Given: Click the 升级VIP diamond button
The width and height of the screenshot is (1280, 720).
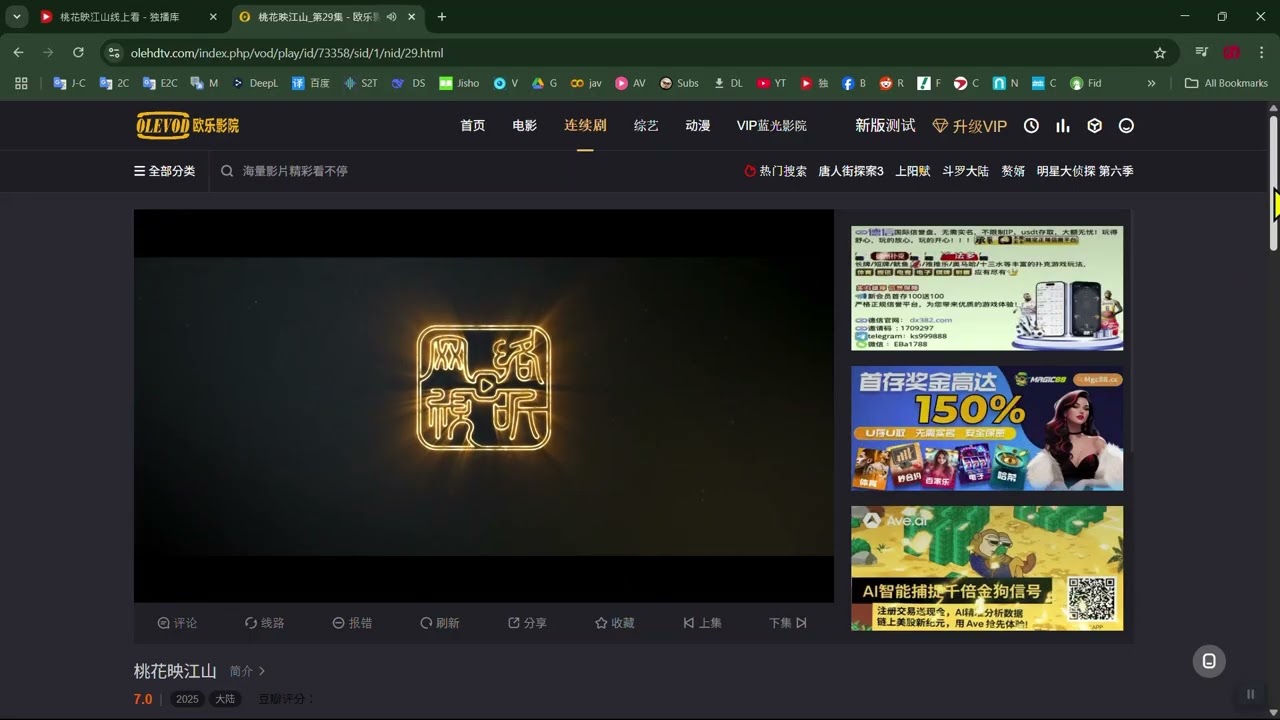Looking at the screenshot, I should 969,126.
